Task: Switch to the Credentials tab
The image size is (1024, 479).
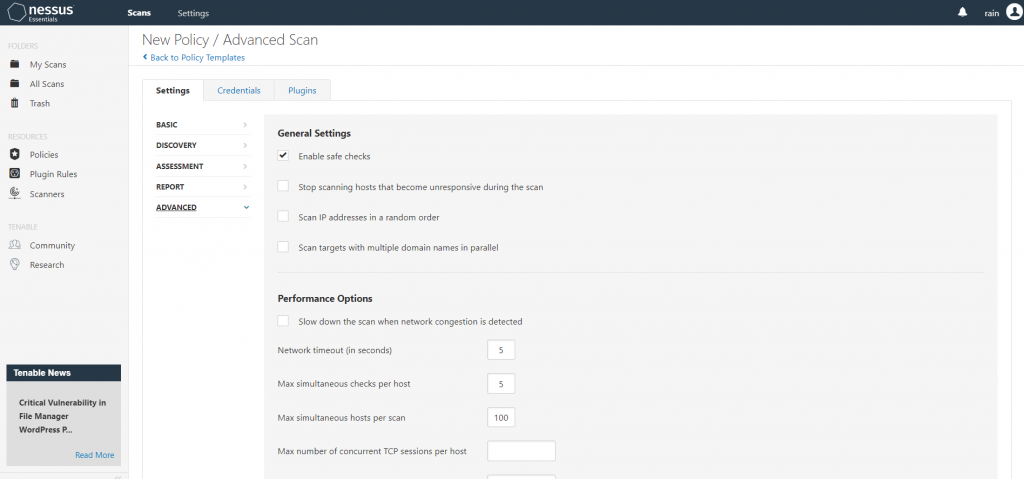Action: pyautogui.click(x=239, y=90)
